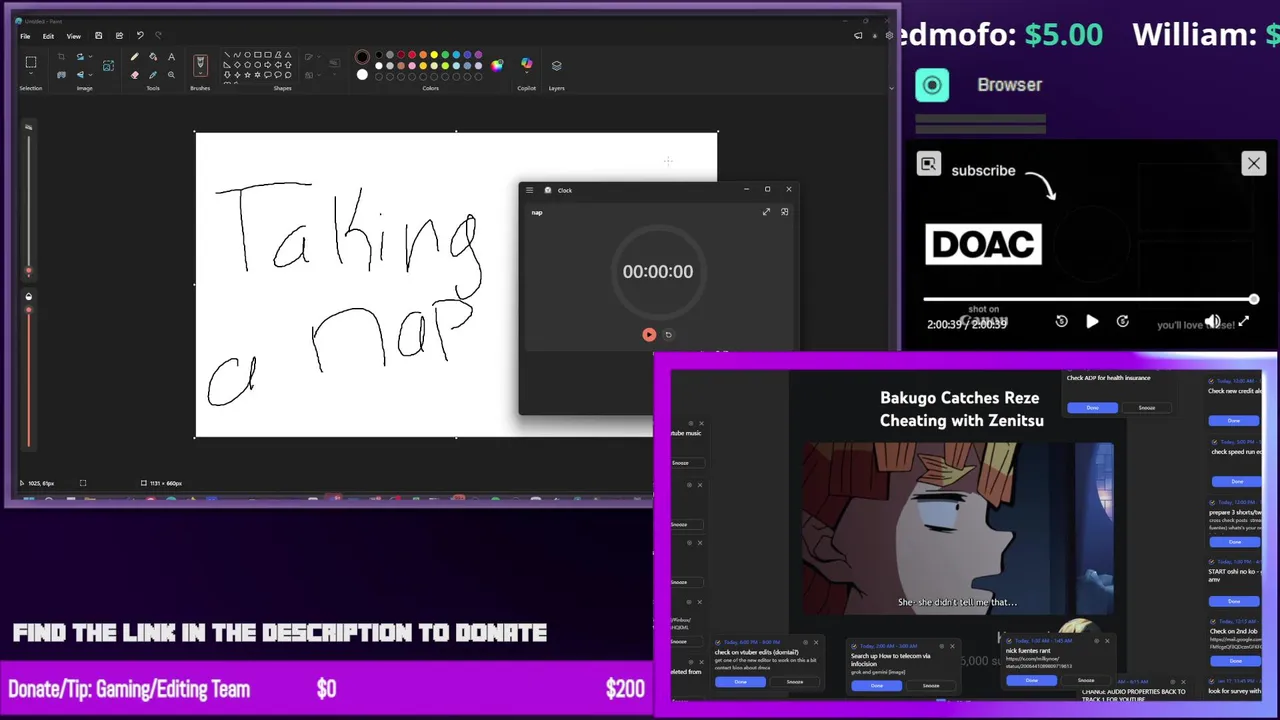Viewport: 1280px width, 720px height.
Task: Expand the Flip dropdown arrow in Paint
Action: [90, 75]
